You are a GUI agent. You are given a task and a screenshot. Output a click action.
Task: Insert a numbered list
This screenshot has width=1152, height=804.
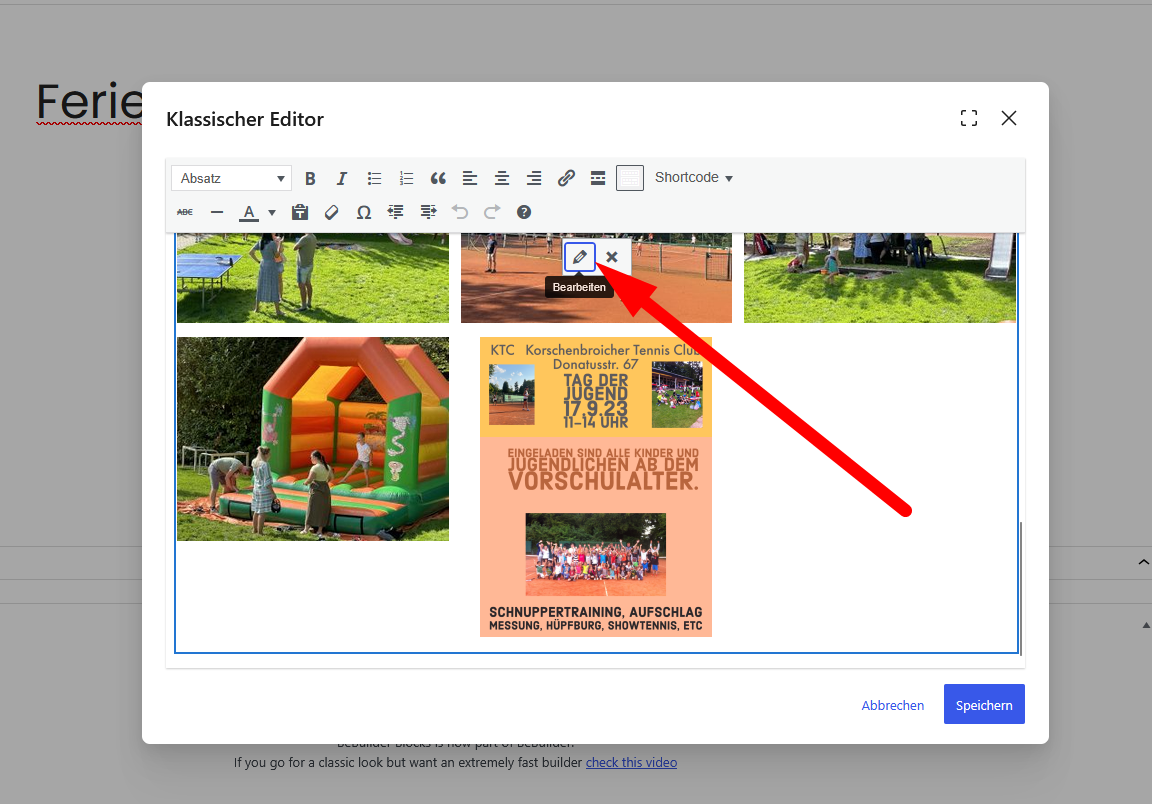point(406,179)
